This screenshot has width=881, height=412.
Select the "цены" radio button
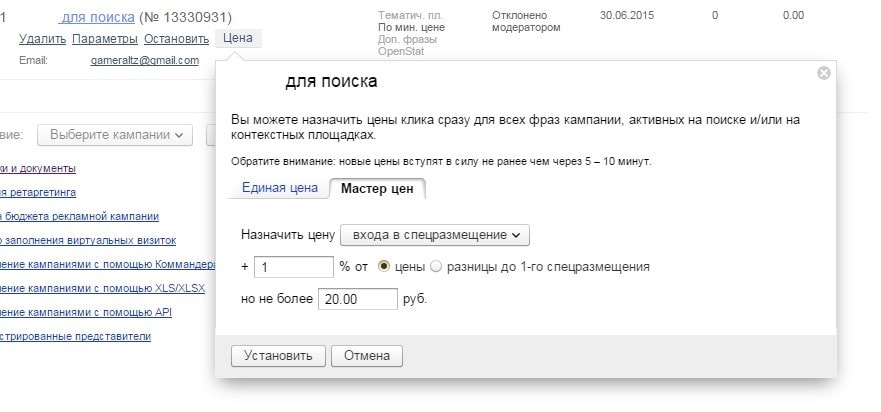384,267
